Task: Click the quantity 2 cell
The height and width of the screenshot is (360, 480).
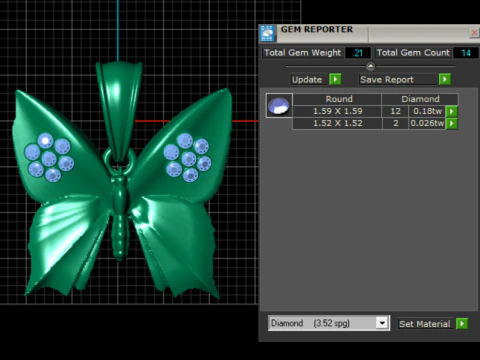Action: tap(395, 123)
